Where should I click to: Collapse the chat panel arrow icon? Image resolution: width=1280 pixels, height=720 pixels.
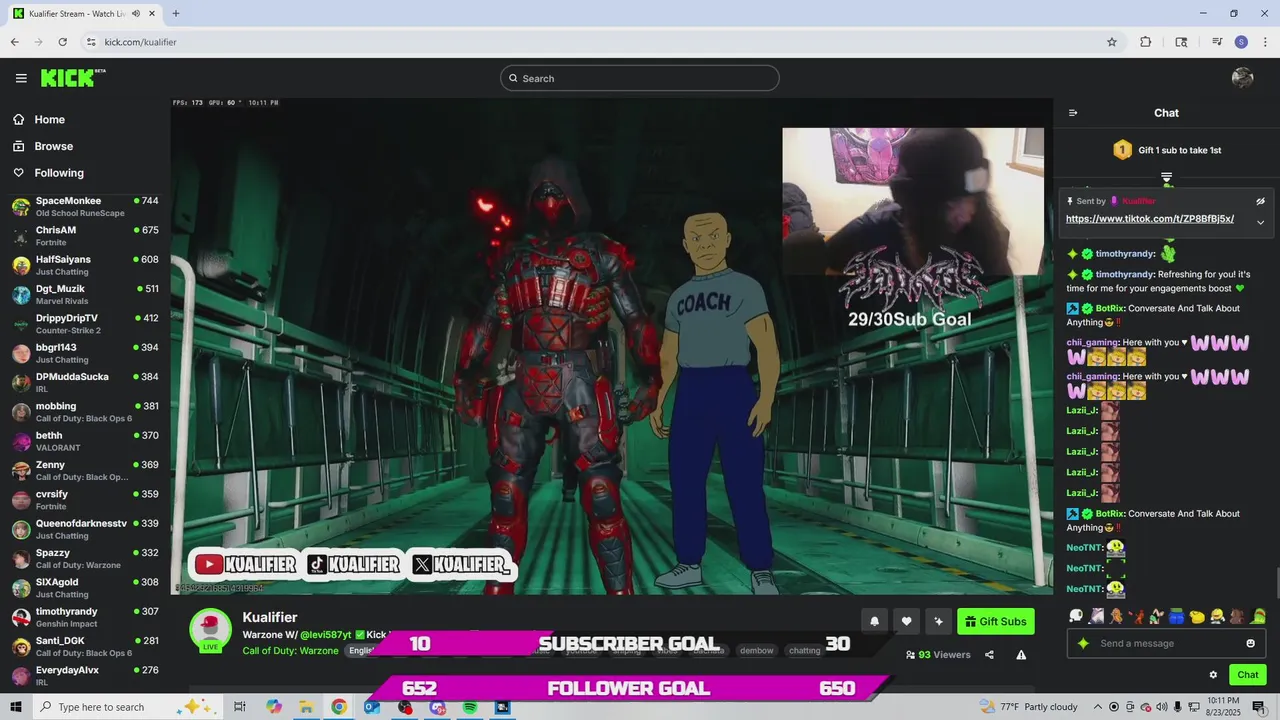coord(1073,113)
